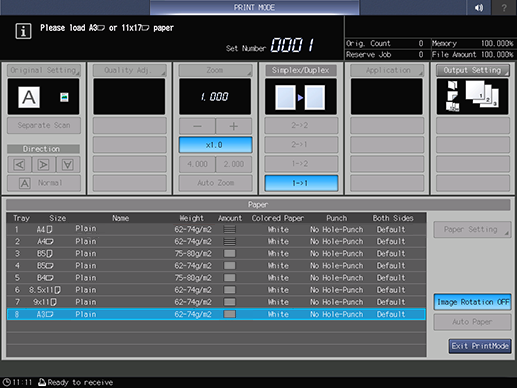This screenshot has width=517, height=388.
Task: Select the 1->1 simplex mode
Action: (x=301, y=183)
